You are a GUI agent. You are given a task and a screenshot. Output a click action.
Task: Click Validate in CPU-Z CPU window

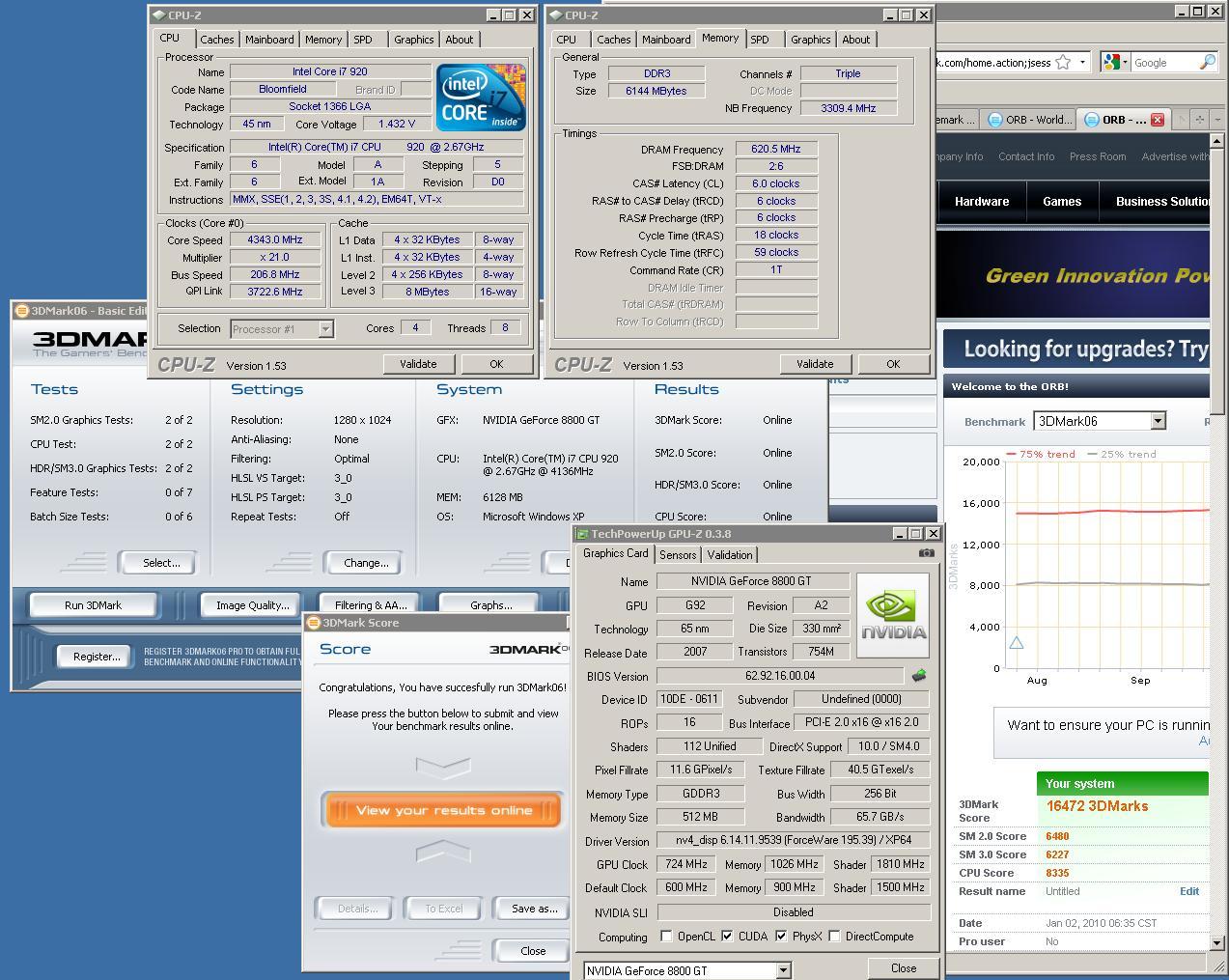418,364
